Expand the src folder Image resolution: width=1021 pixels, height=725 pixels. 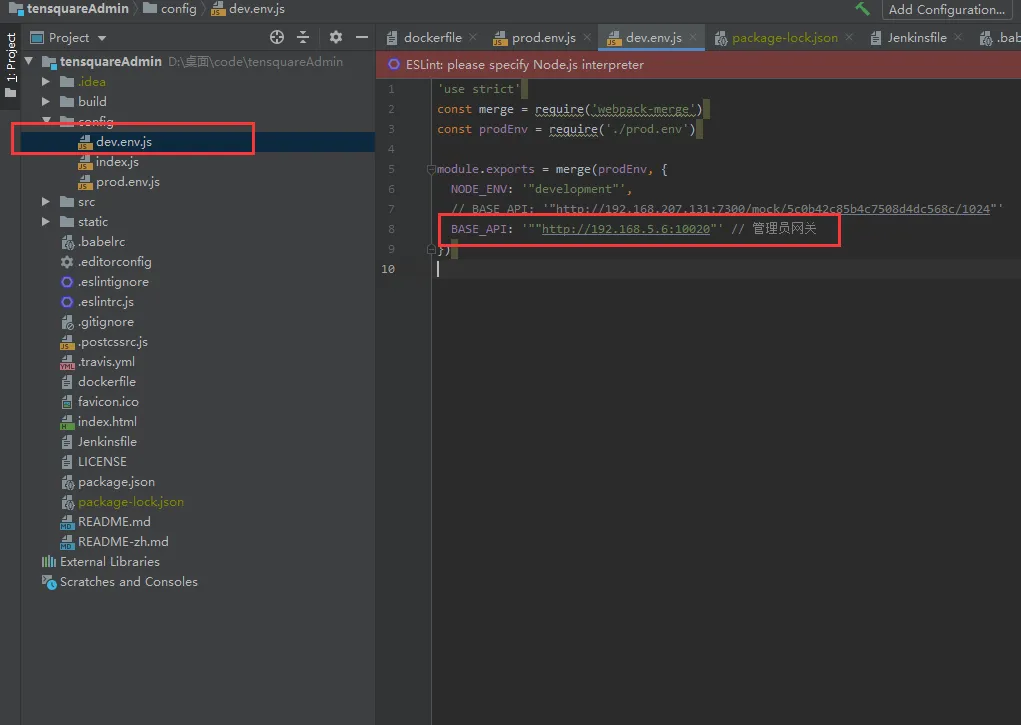tap(46, 202)
